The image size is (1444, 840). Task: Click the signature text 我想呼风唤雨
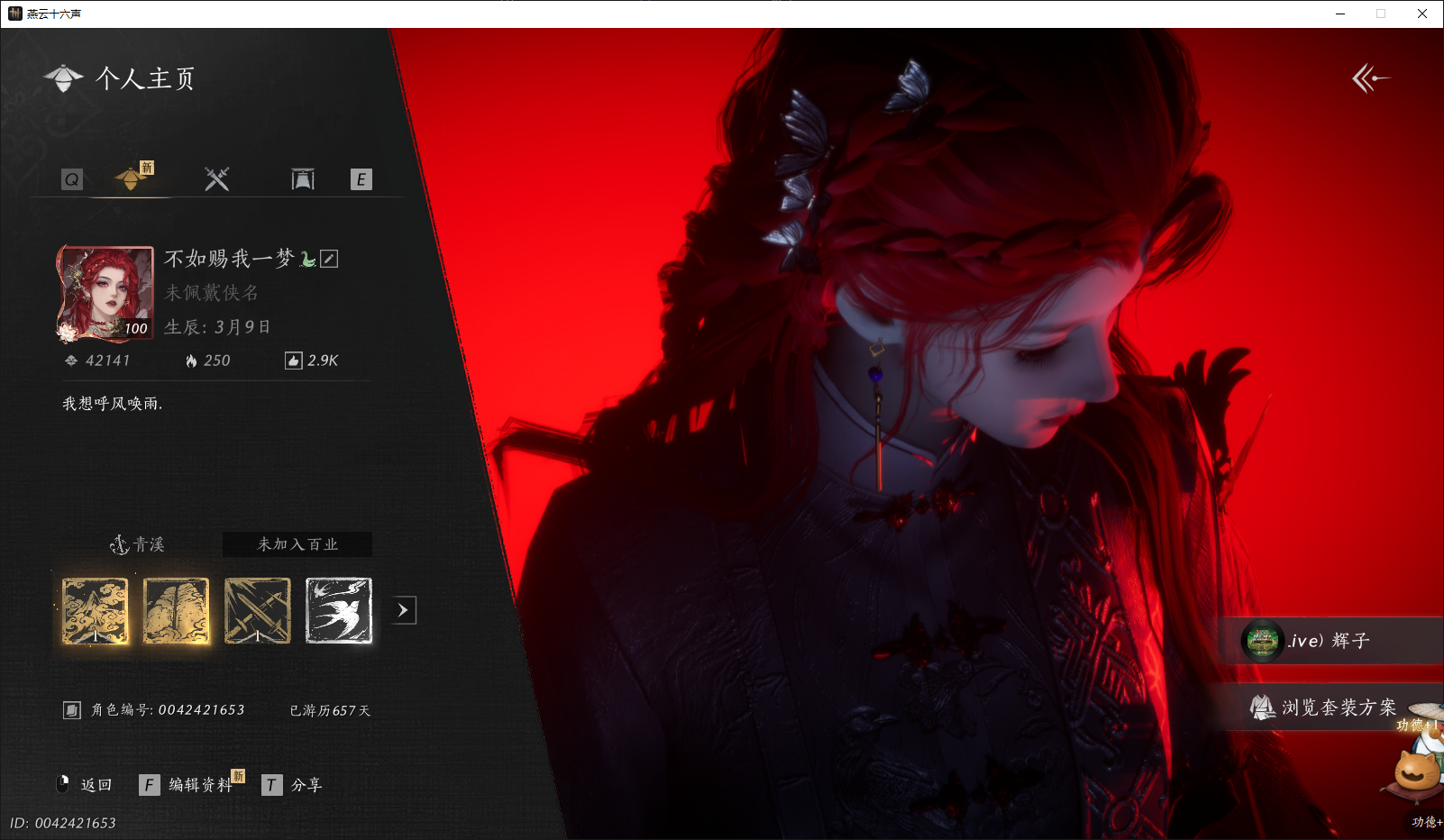[x=112, y=404]
